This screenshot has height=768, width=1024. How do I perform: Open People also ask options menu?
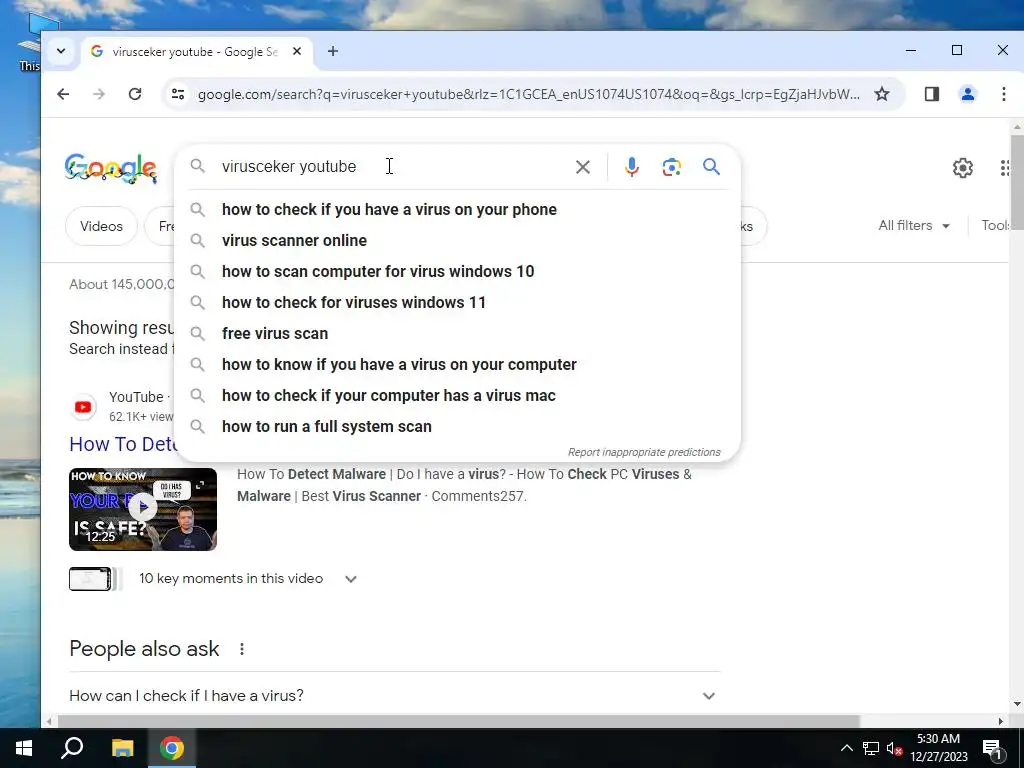[242, 649]
